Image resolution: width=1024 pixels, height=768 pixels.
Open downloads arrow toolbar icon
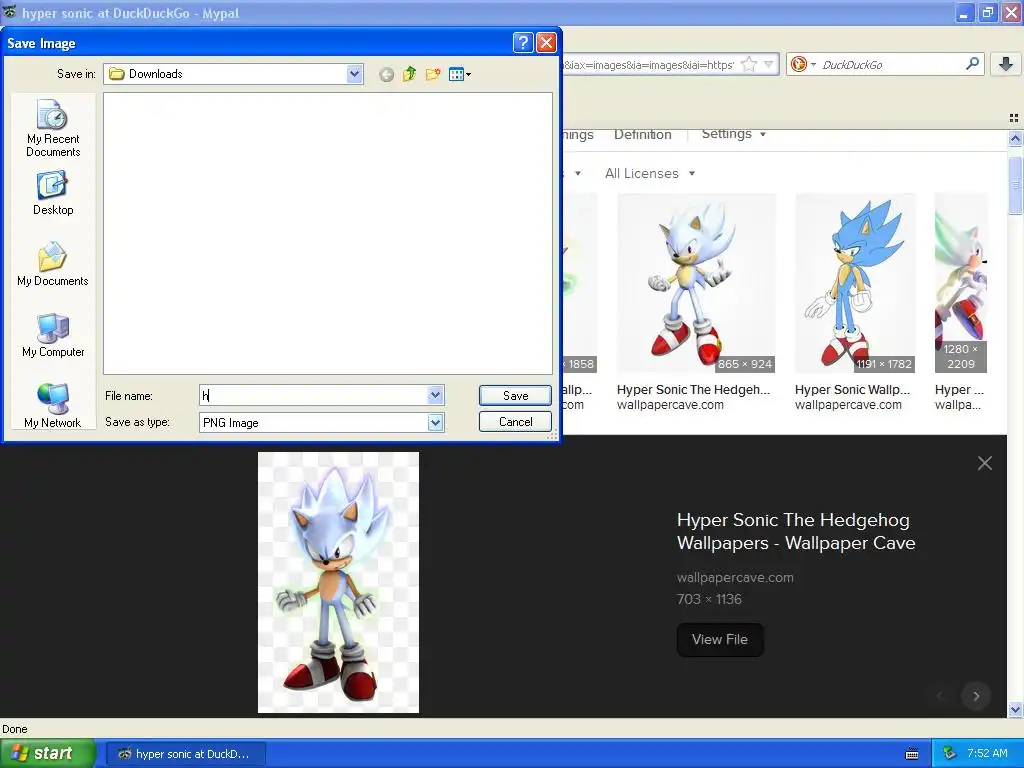click(1006, 63)
